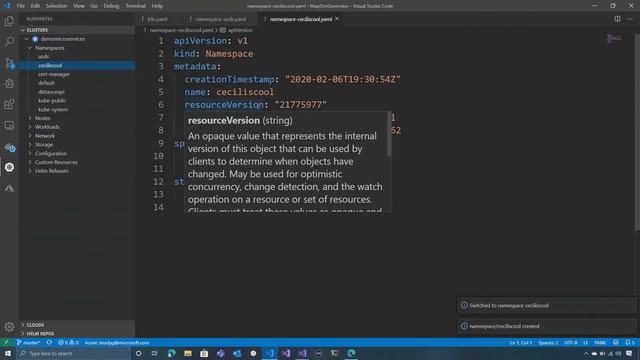Click the split editor icon

[x=617, y=19]
